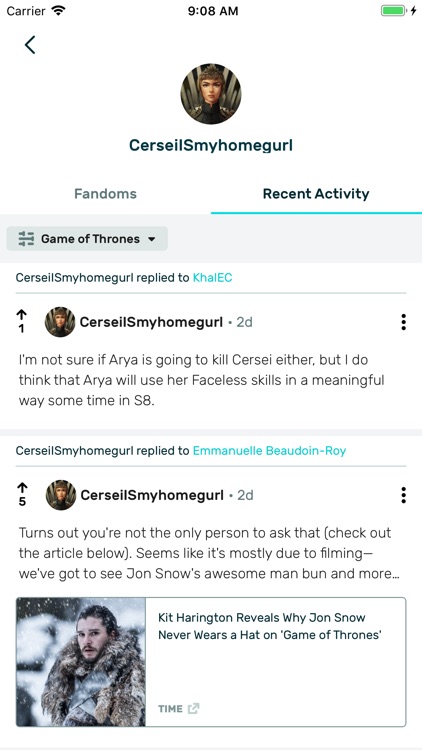Open the Jon Snow article thumbnail image
The height and width of the screenshot is (750, 422).
[81, 662]
